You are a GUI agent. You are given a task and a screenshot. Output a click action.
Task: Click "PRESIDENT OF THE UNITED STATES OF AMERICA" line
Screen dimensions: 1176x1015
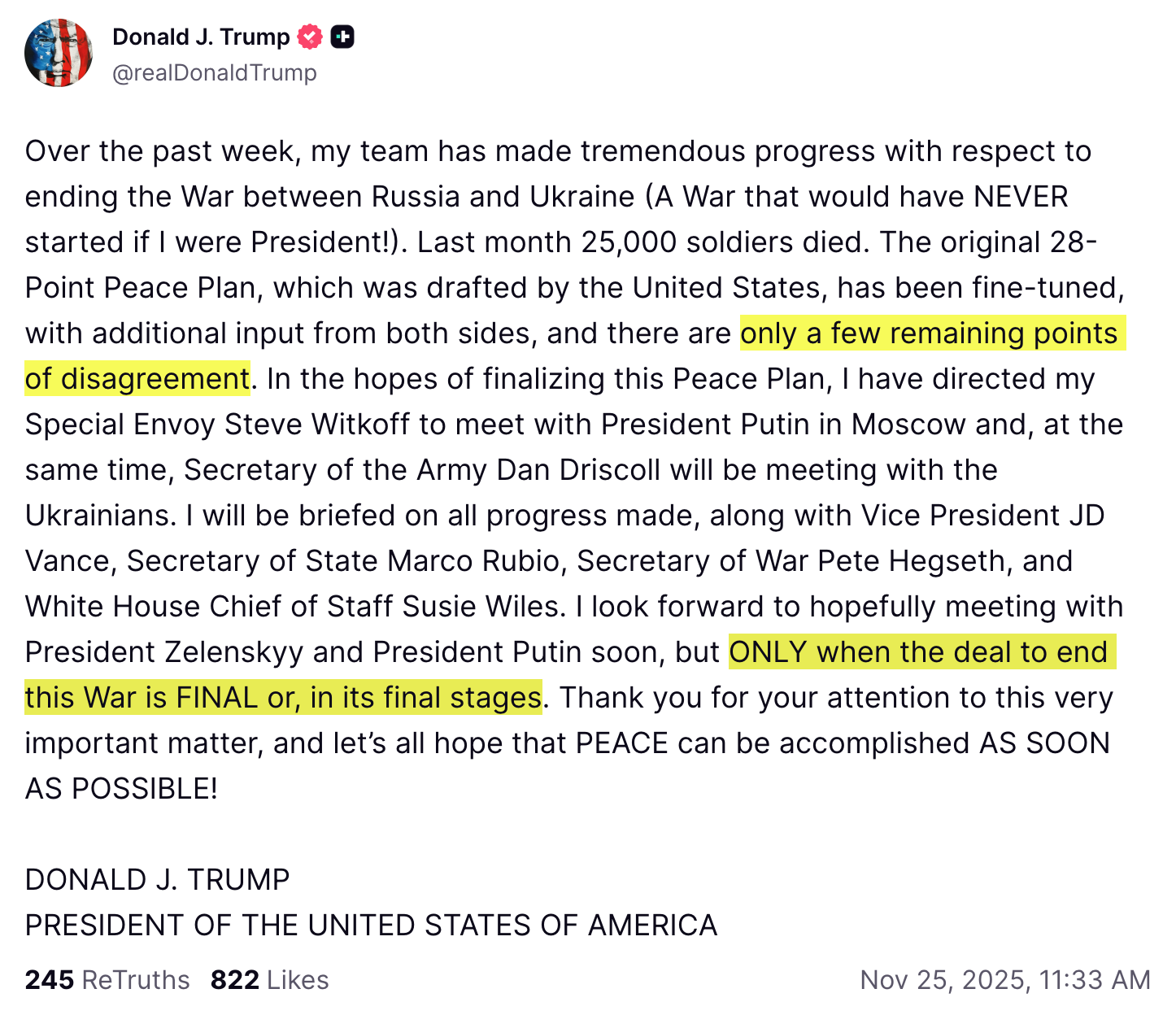point(371,926)
